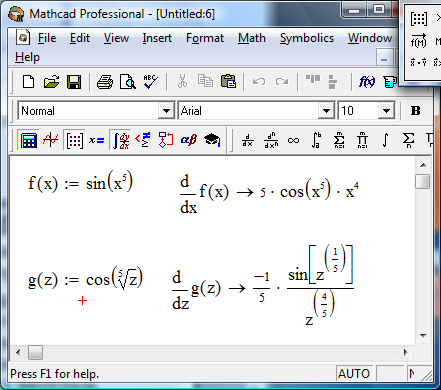Select the f(x) := sin(x^5) definition
This screenshot has width=441, height=390.
pos(81,182)
